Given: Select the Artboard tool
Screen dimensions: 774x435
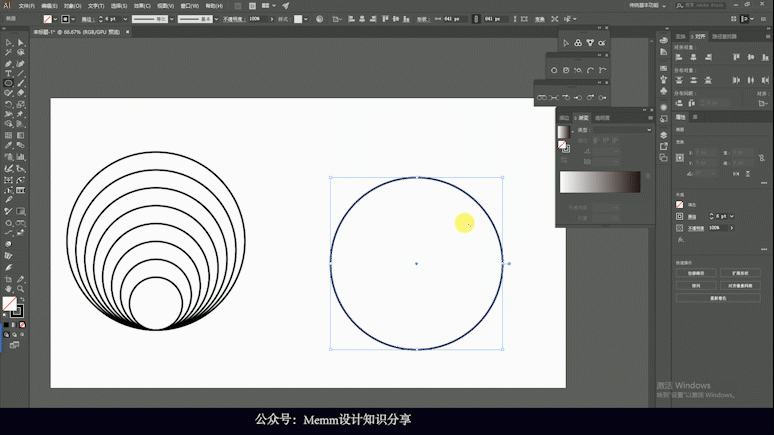Looking at the screenshot, I should click(8, 279).
